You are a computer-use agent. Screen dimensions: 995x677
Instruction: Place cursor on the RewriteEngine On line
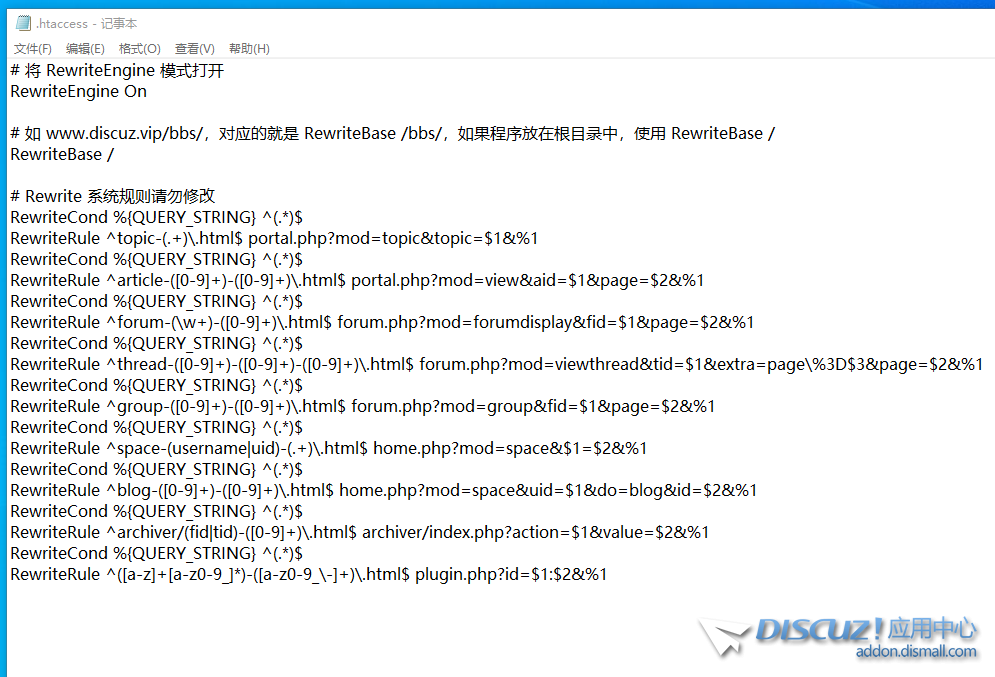point(78,91)
